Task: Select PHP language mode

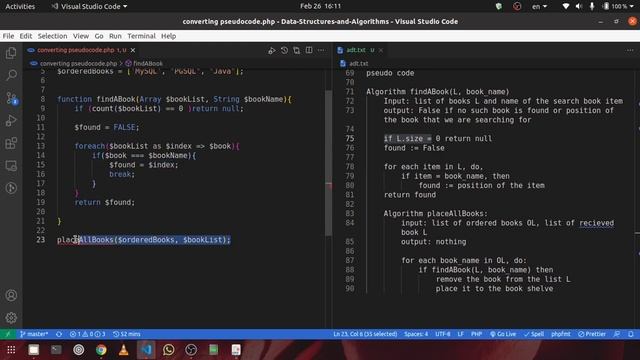Action: point(476,334)
